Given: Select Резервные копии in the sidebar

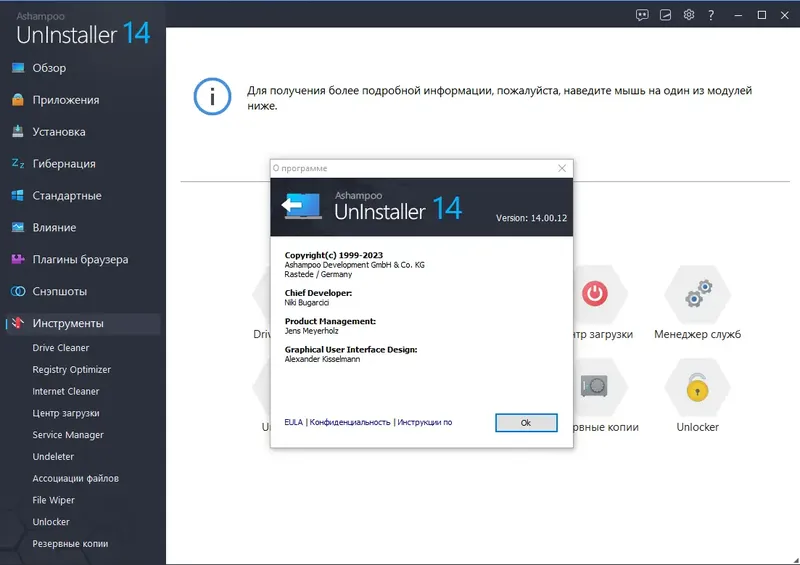Looking at the screenshot, I should pos(70,544).
